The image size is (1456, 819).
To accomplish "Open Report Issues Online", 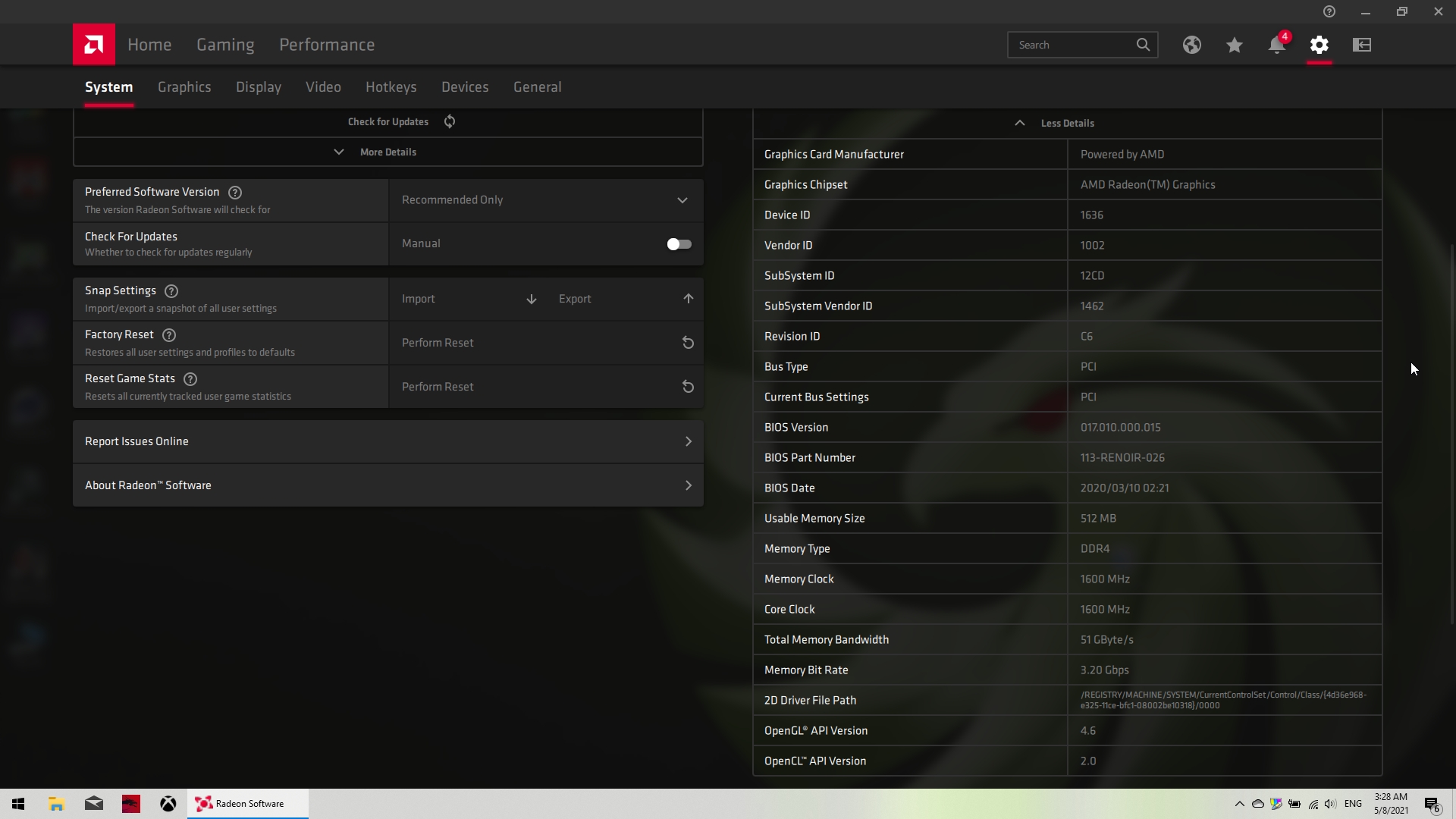I will tap(388, 441).
